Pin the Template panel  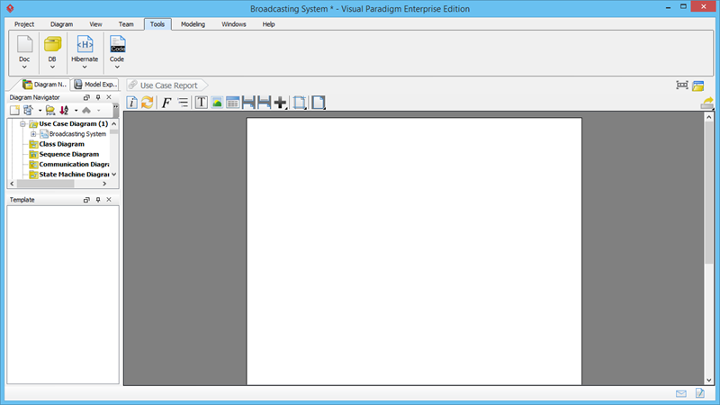point(98,200)
